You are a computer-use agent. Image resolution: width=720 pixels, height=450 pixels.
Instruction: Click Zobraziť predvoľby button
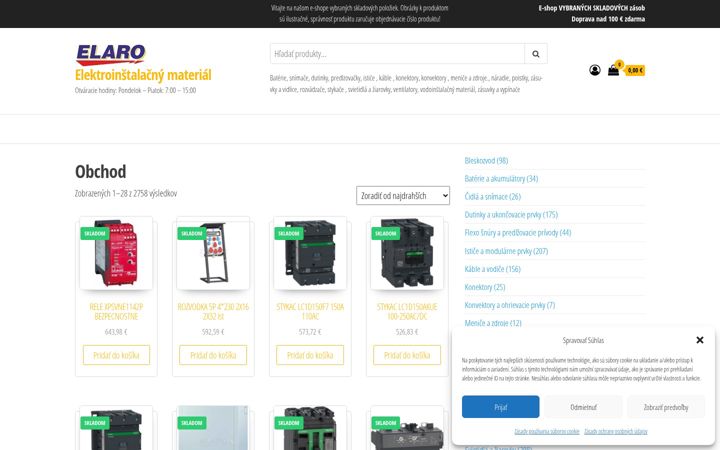coord(666,407)
